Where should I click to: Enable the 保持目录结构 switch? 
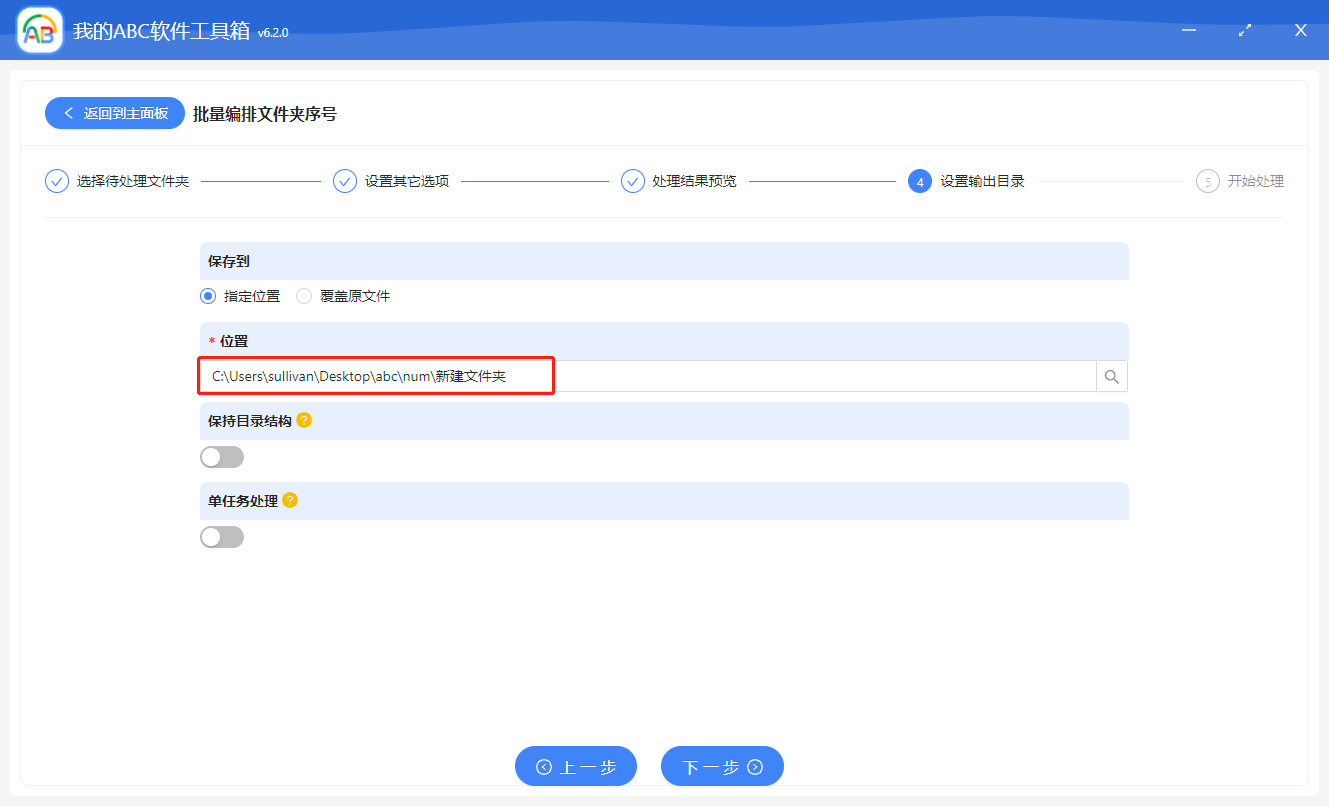(x=221, y=456)
